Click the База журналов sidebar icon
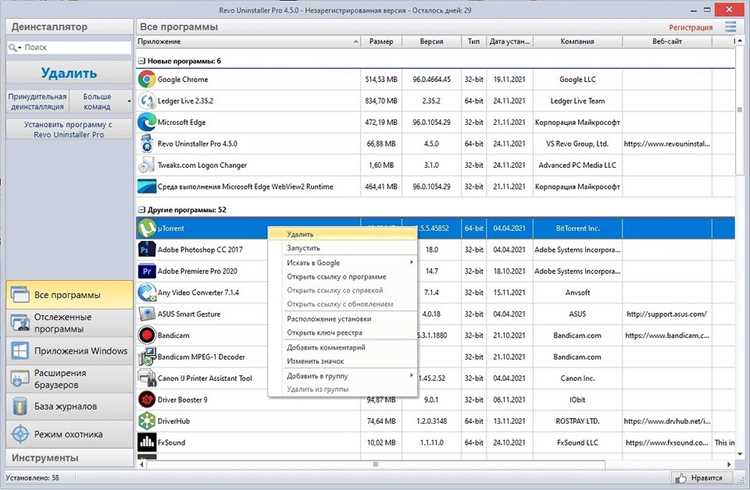 click(x=20, y=406)
